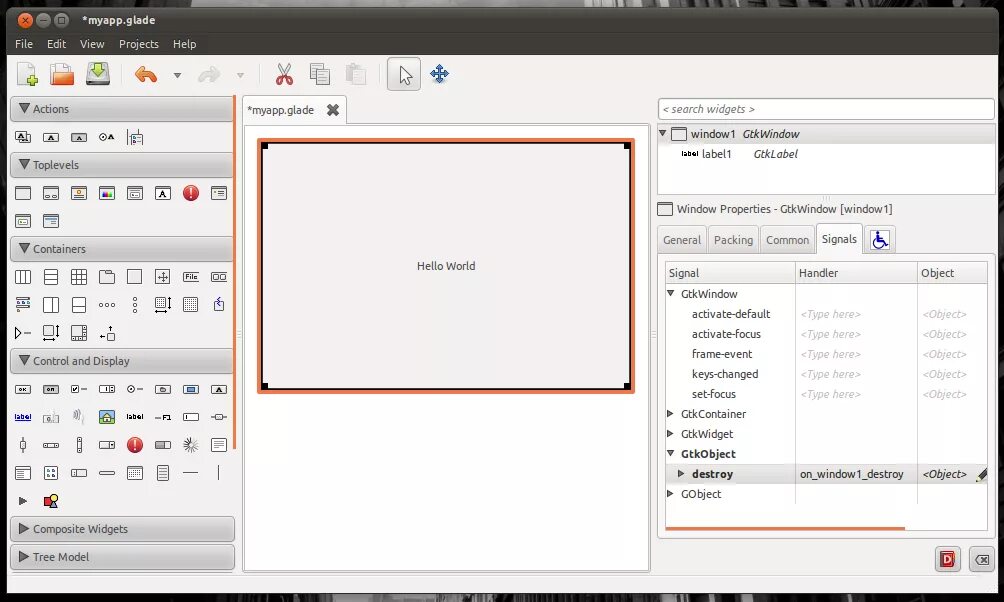This screenshot has height=602, width=1004.
Task: Select the Table container
Action: pyautogui.click(x=79, y=277)
